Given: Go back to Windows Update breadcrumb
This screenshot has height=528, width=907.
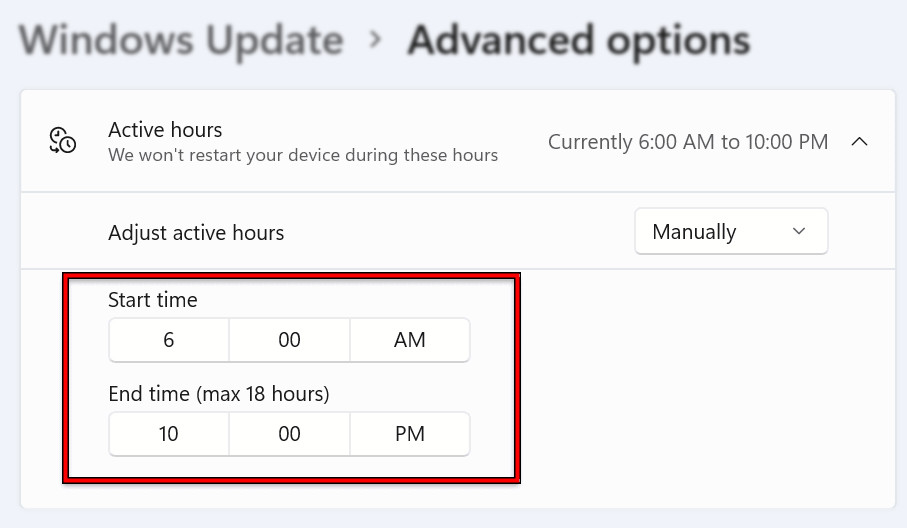Looking at the screenshot, I should pos(181,41).
